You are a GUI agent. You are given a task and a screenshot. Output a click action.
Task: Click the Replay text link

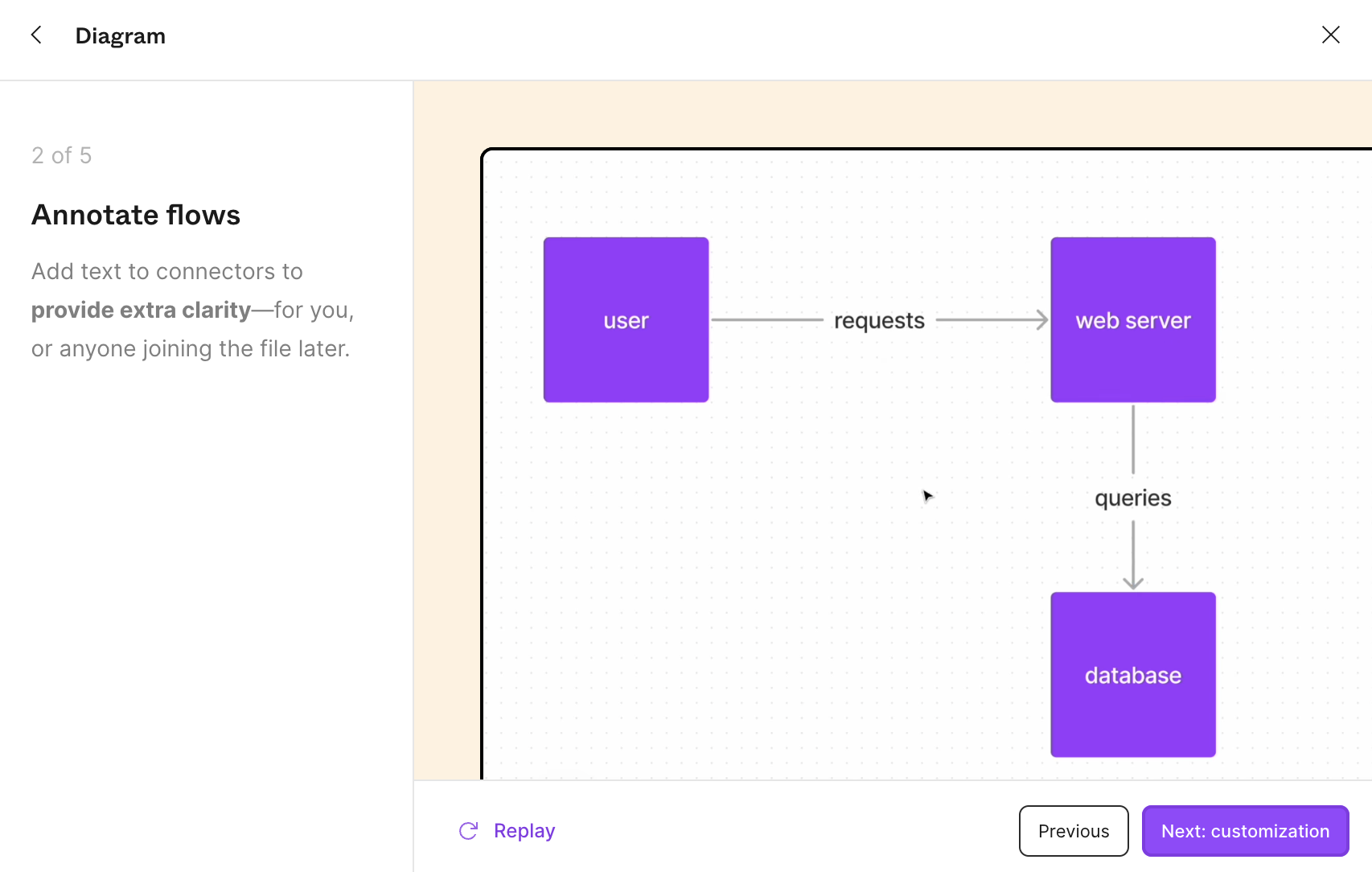pyautogui.click(x=524, y=831)
